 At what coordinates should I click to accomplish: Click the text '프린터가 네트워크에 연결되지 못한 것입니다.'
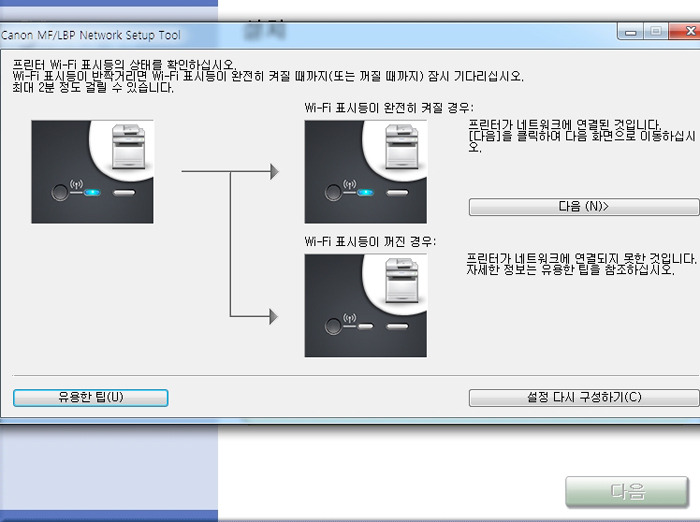[x=582, y=259]
